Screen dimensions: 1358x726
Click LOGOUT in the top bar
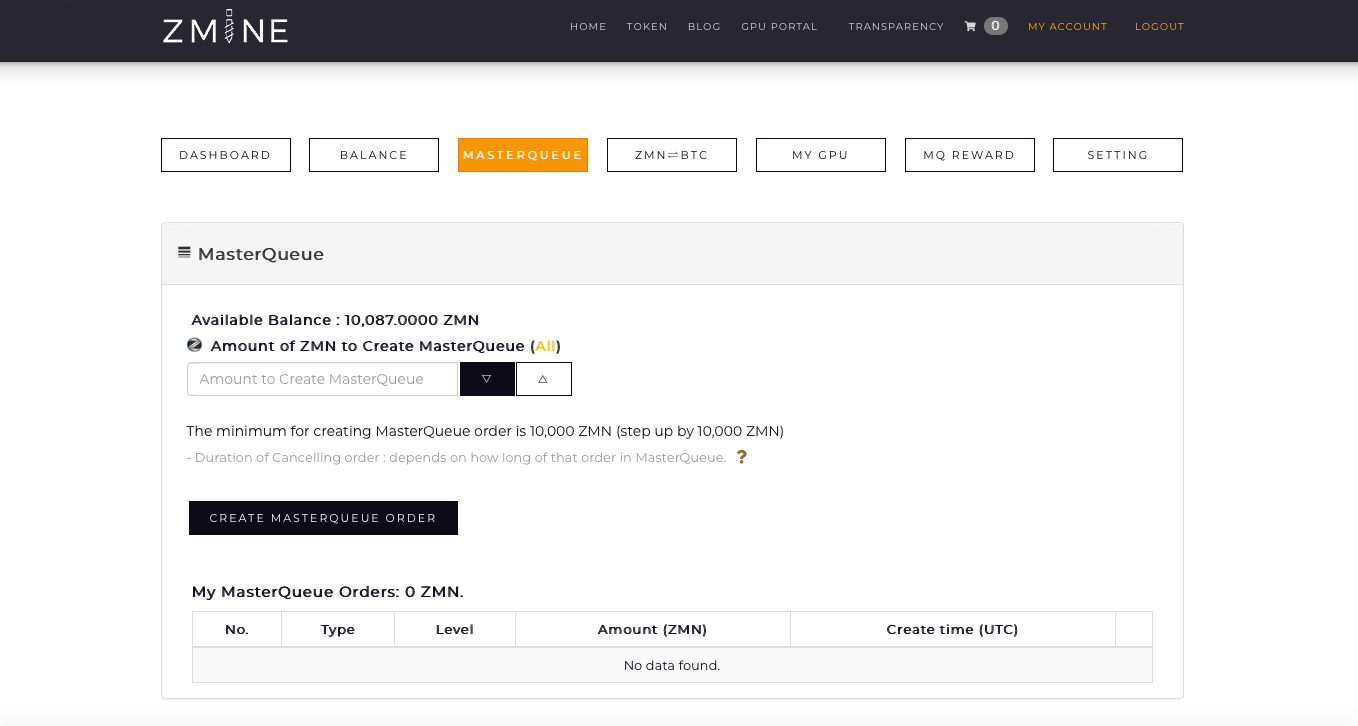pyautogui.click(x=1159, y=27)
